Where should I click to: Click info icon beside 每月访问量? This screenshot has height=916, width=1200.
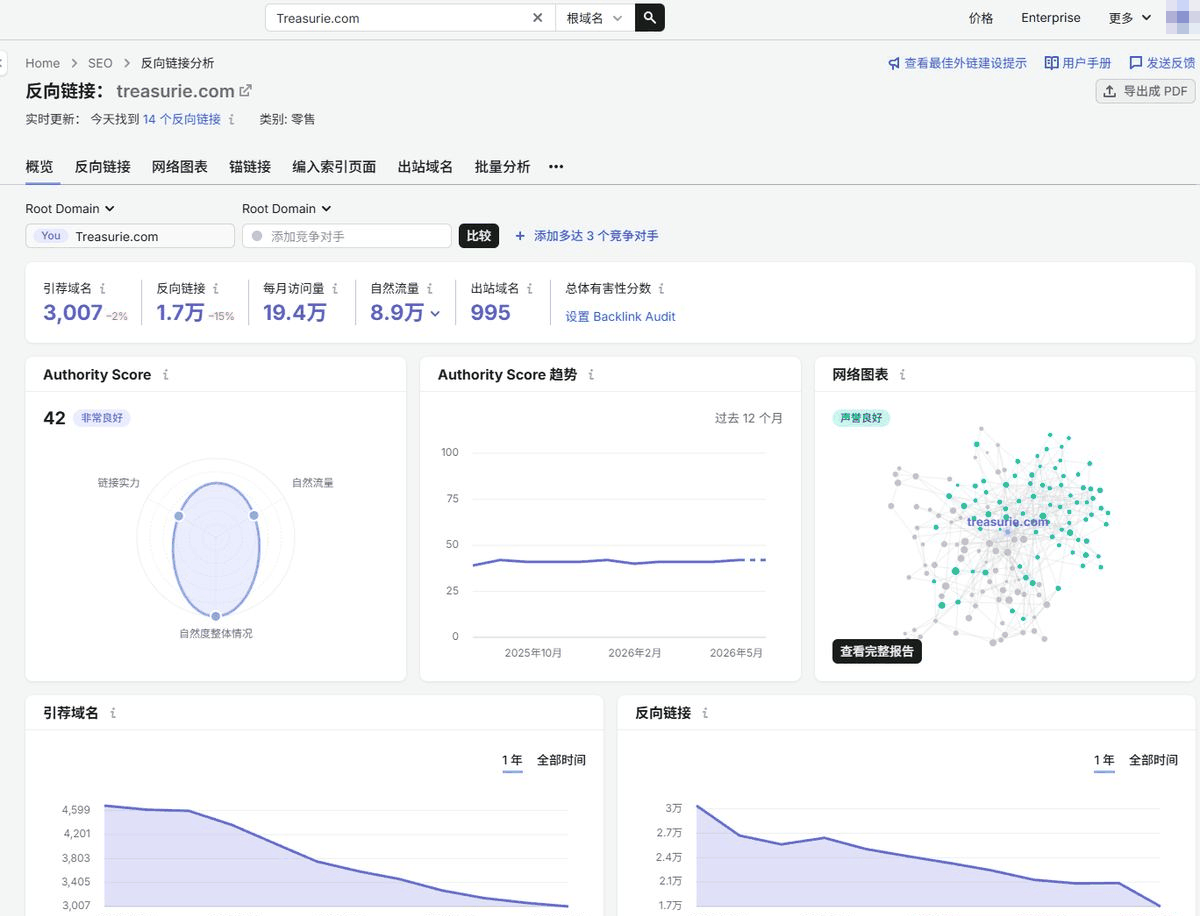(335, 288)
